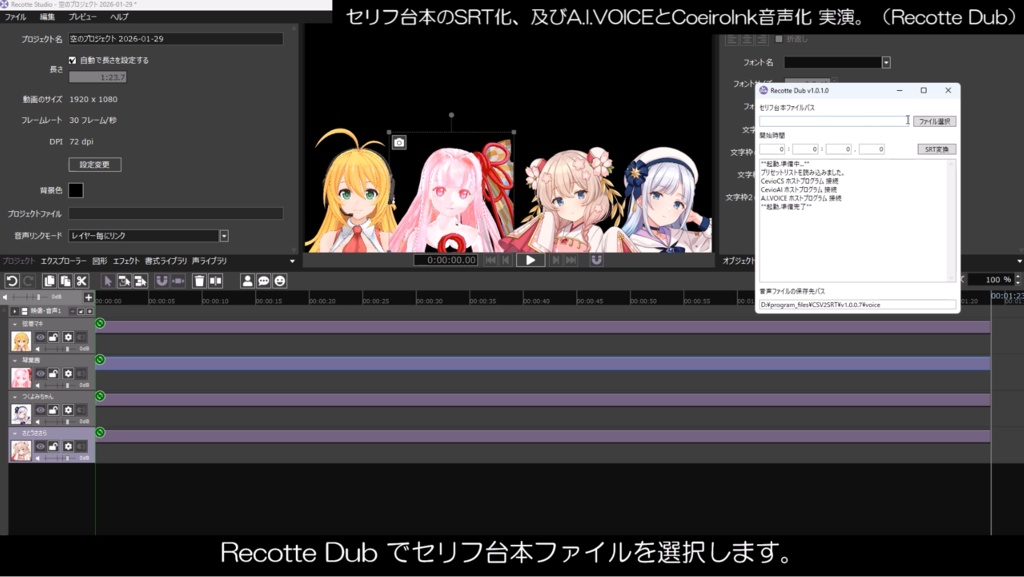1024x577 pixels.
Task: Click the Paste icon in the timeline toolbar
Action: click(x=65, y=281)
